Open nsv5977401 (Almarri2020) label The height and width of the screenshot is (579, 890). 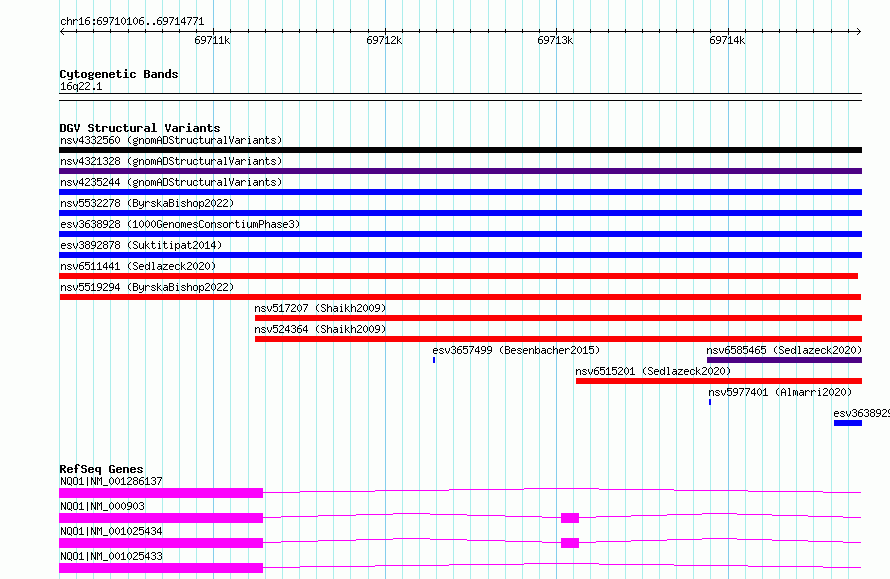pos(780,392)
